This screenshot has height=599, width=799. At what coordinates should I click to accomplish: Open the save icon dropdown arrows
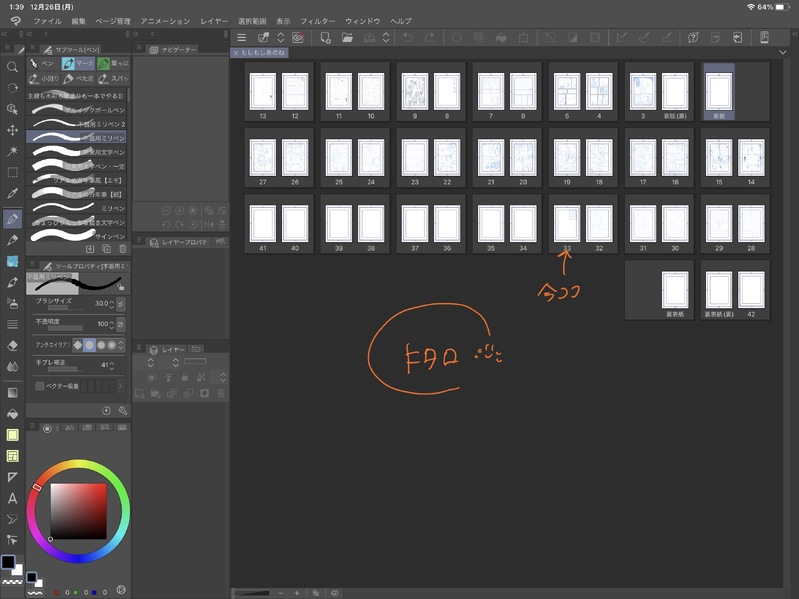386,38
